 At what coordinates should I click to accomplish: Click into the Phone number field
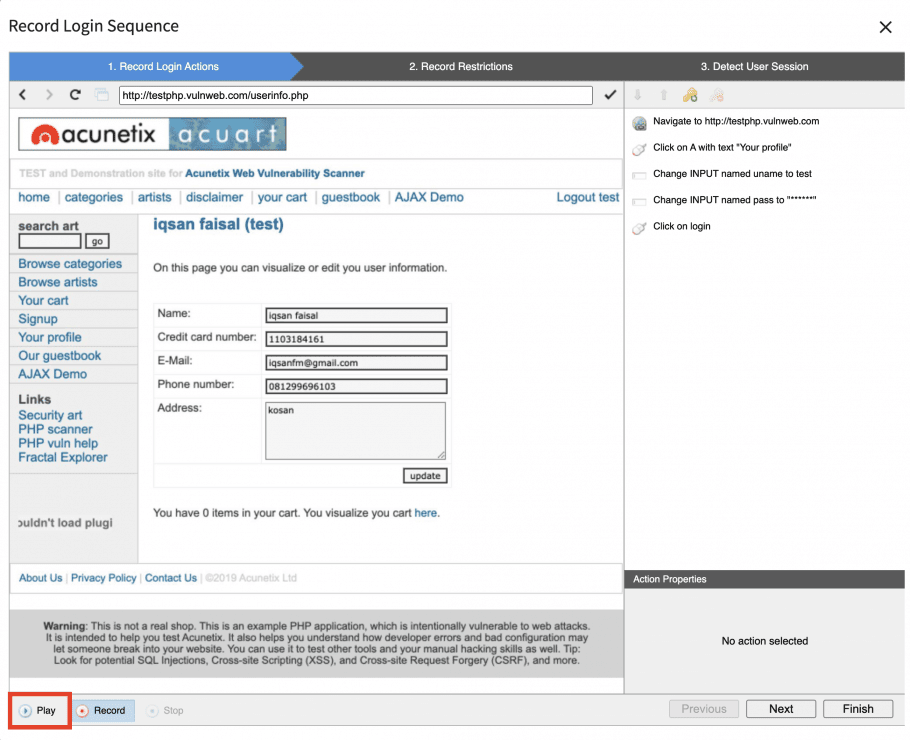click(356, 387)
